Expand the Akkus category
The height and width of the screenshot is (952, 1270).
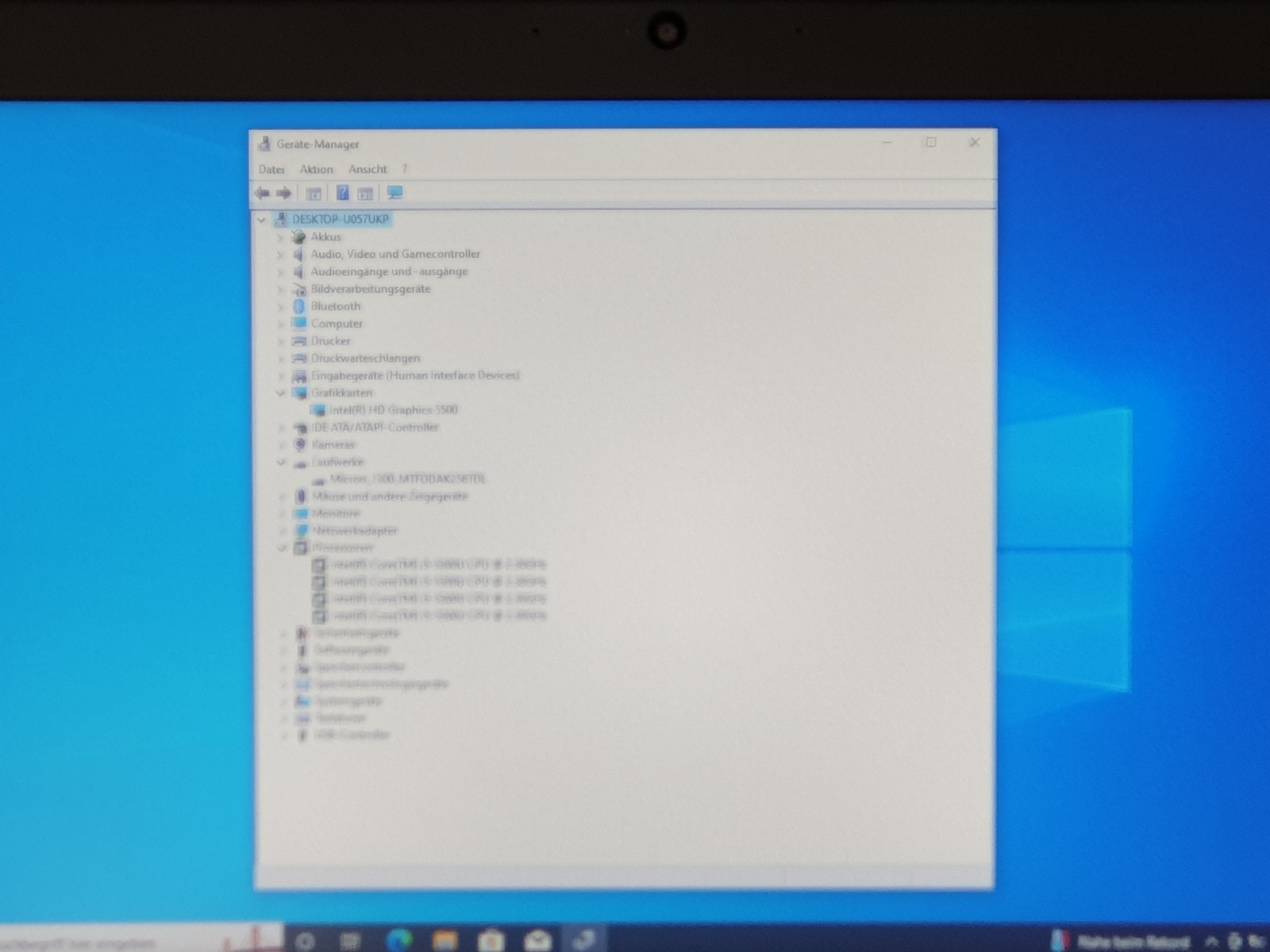click(x=279, y=237)
